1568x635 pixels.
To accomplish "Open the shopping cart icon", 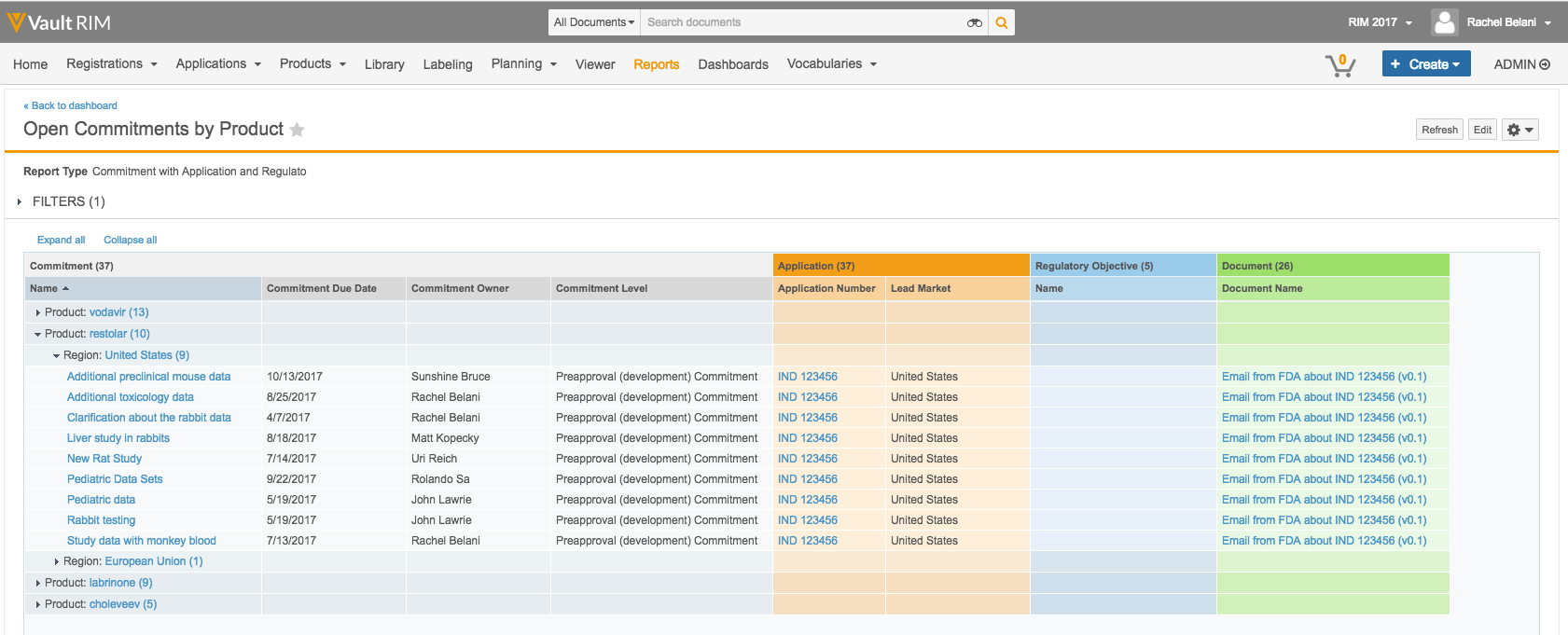I will (1339, 64).
